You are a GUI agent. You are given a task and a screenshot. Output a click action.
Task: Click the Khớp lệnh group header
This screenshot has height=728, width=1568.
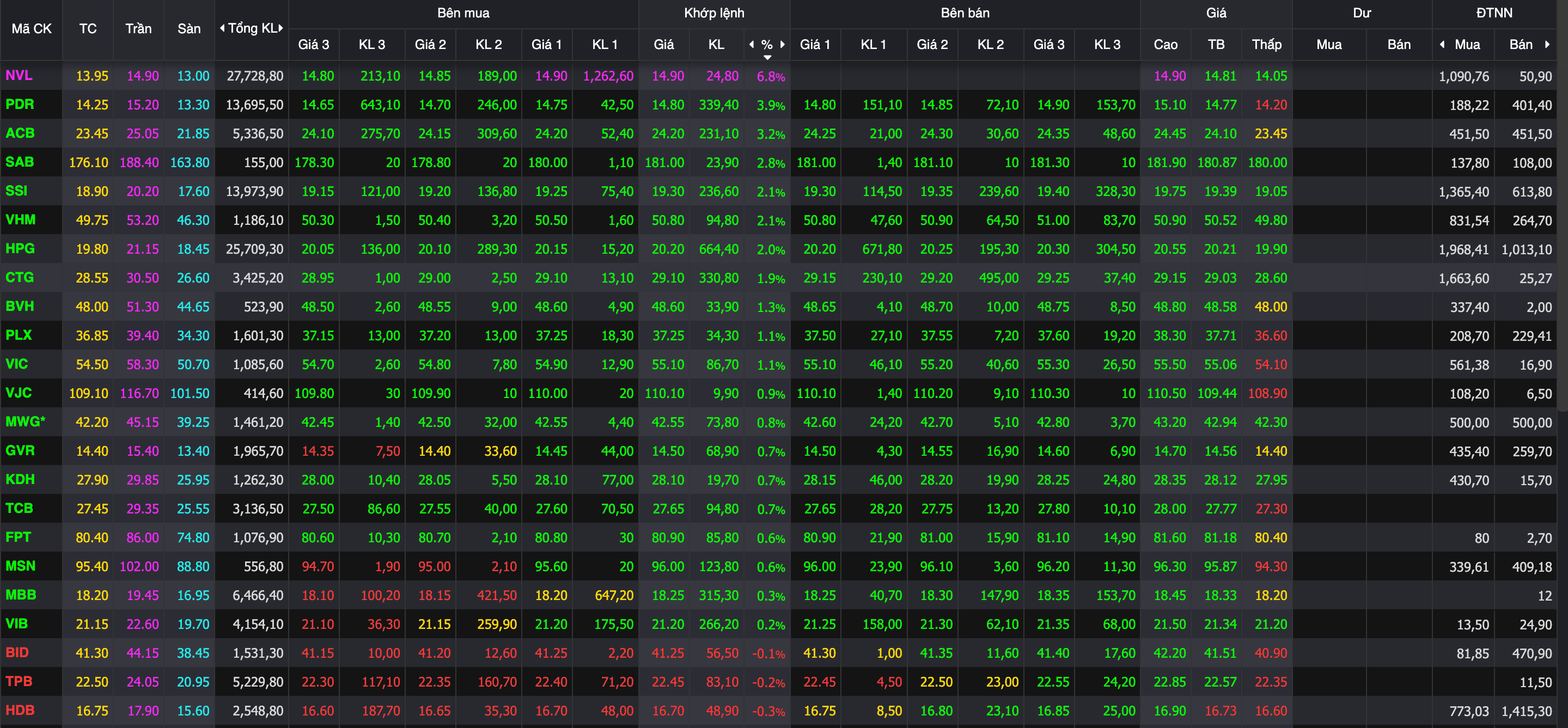pyautogui.click(x=714, y=13)
